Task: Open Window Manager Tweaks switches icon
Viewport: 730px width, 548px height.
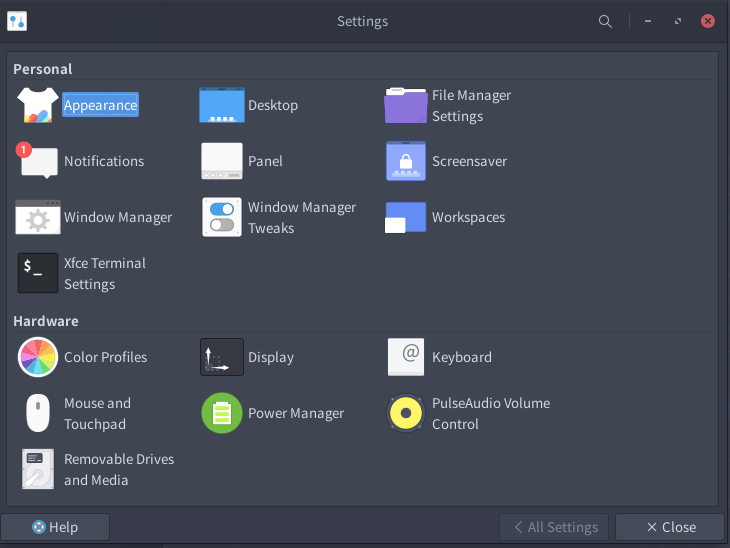Action: (x=222, y=217)
